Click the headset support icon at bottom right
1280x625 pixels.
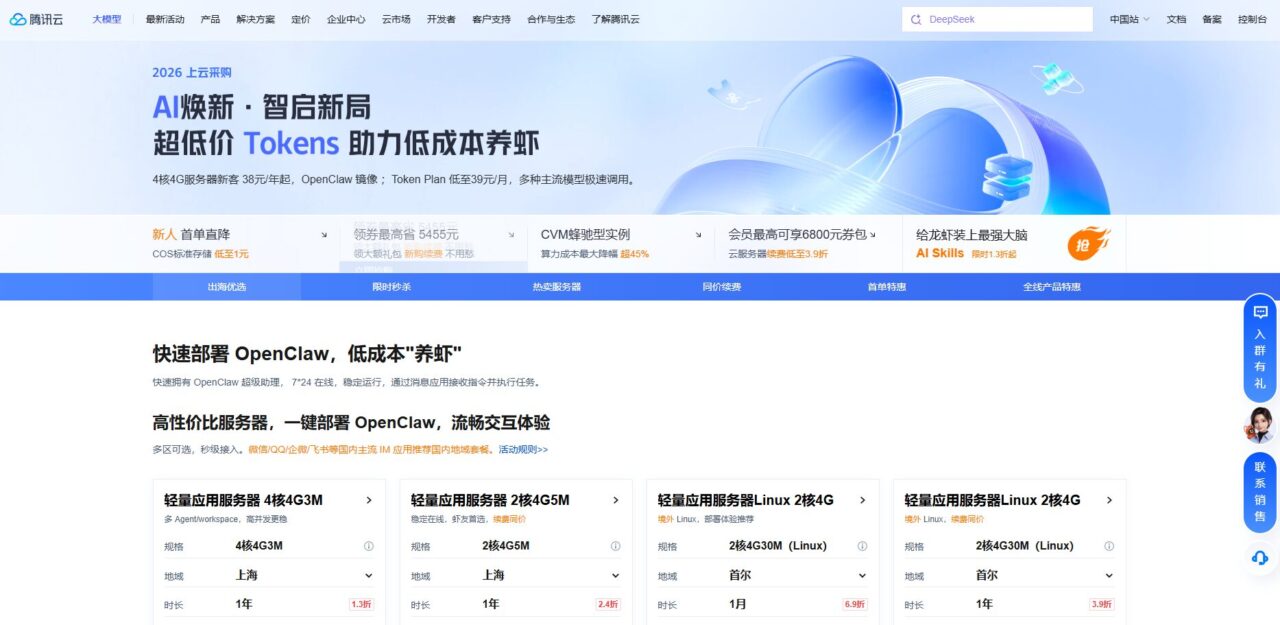[x=1261, y=557]
